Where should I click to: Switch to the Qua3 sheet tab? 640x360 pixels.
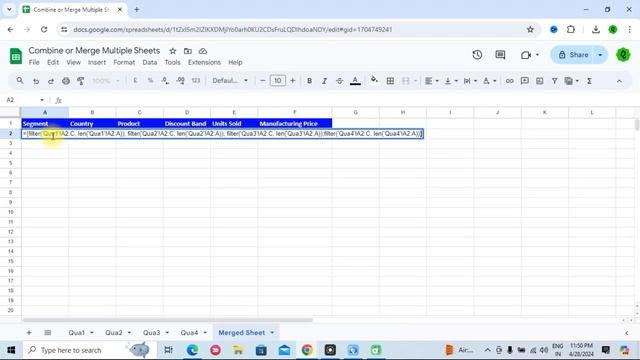151,333
